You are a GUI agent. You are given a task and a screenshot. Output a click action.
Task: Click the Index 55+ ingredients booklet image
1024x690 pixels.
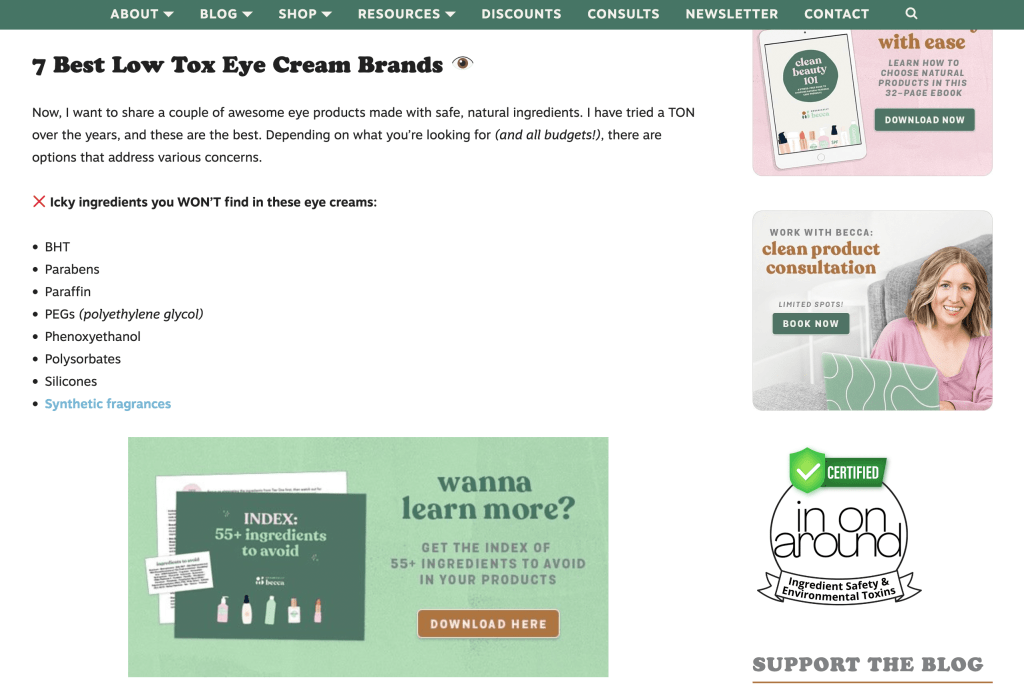255,556
